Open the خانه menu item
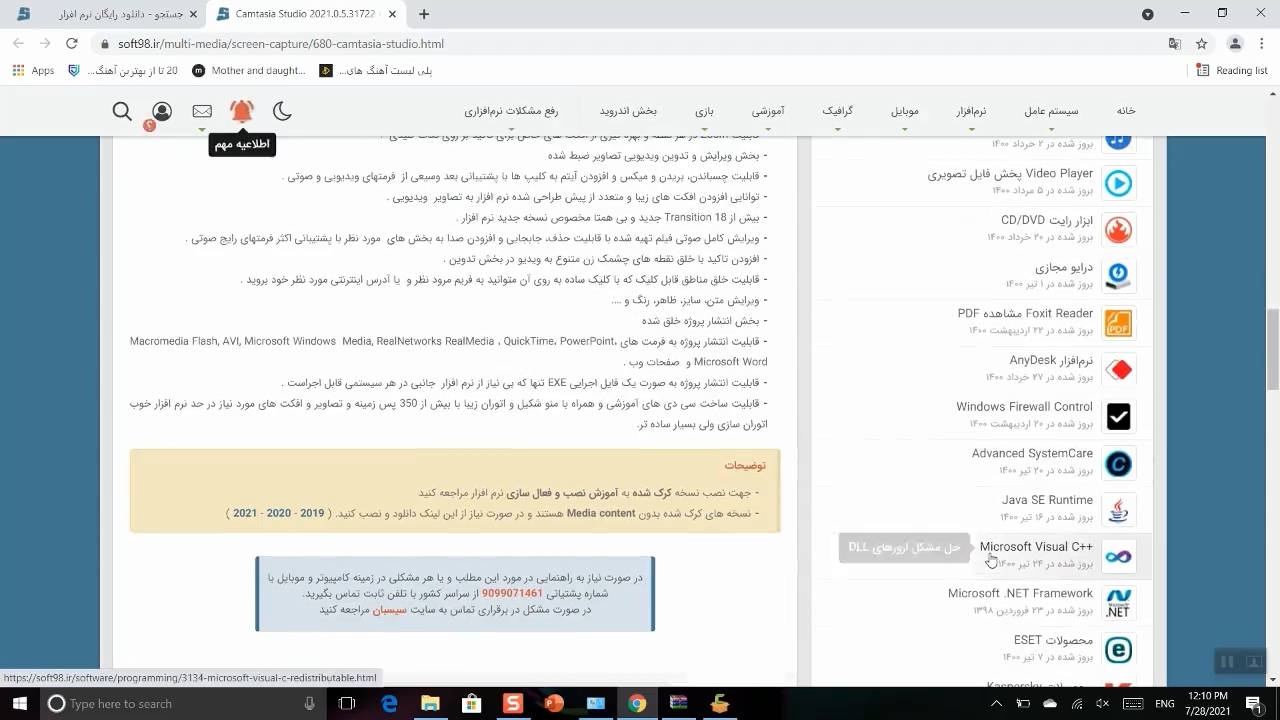Image resolution: width=1280 pixels, height=720 pixels. pos(1126,111)
